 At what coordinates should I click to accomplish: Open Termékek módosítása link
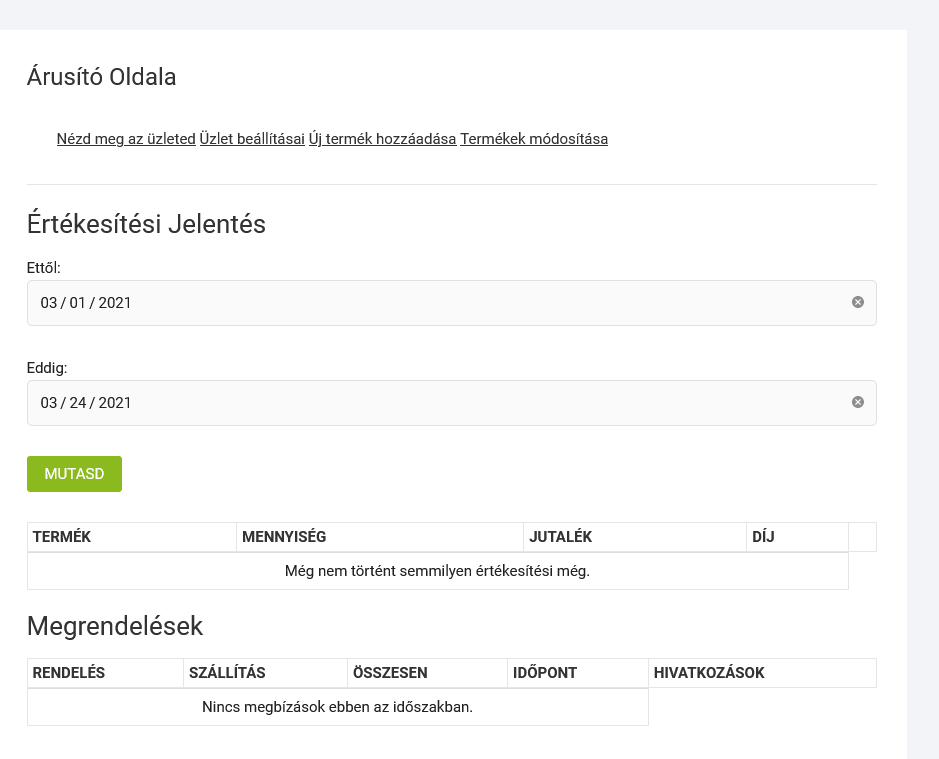click(534, 139)
